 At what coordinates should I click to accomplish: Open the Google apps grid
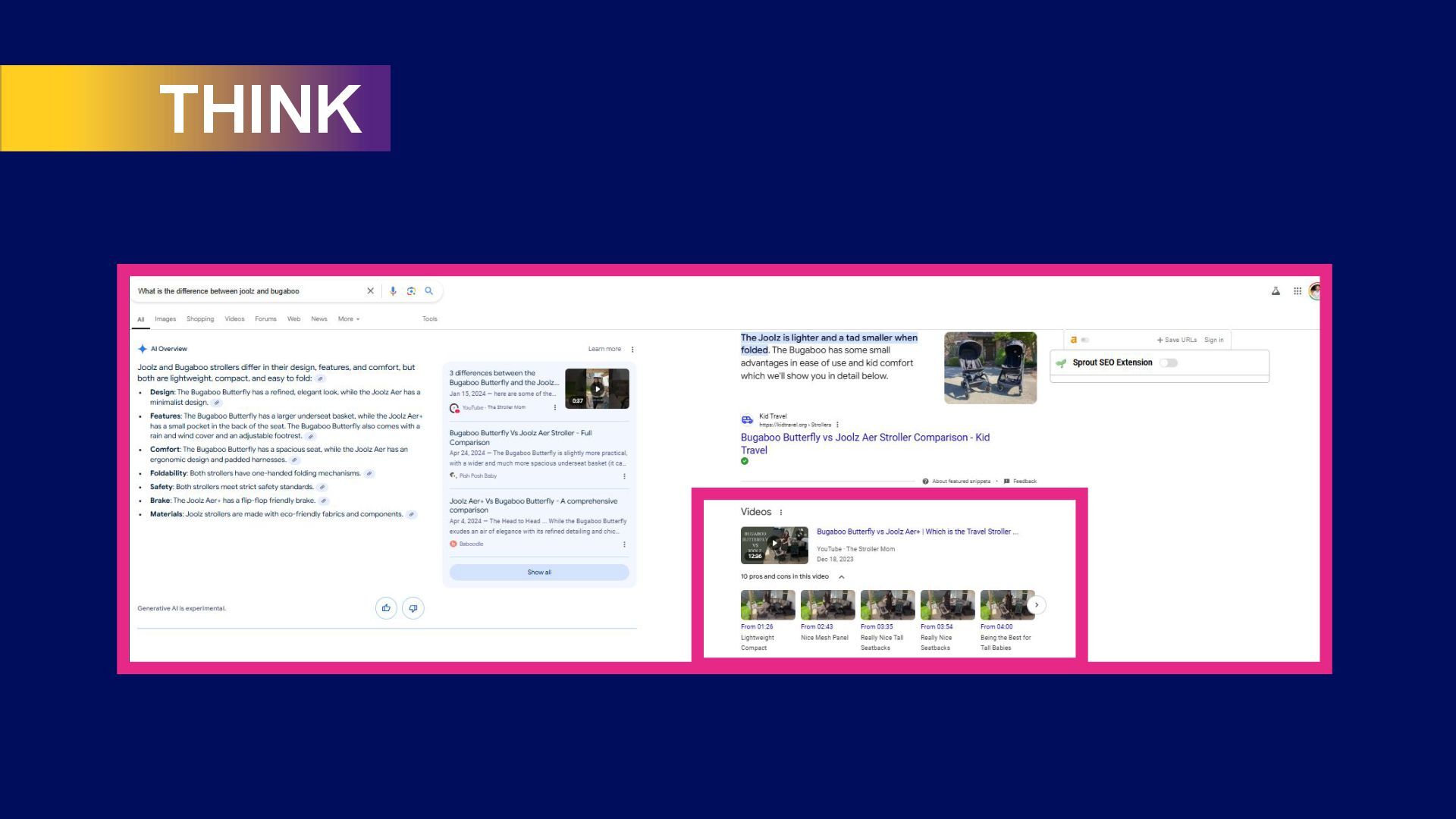coord(1298,291)
